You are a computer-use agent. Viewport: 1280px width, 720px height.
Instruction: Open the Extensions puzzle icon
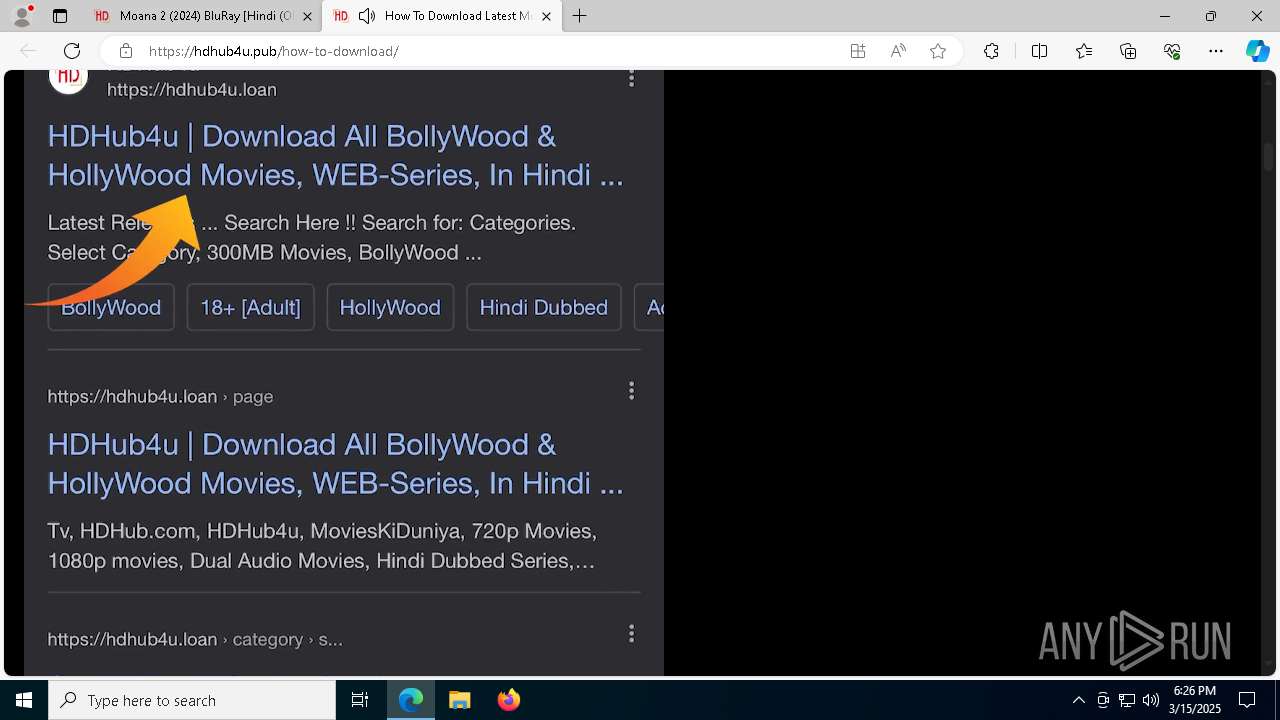coord(991,51)
